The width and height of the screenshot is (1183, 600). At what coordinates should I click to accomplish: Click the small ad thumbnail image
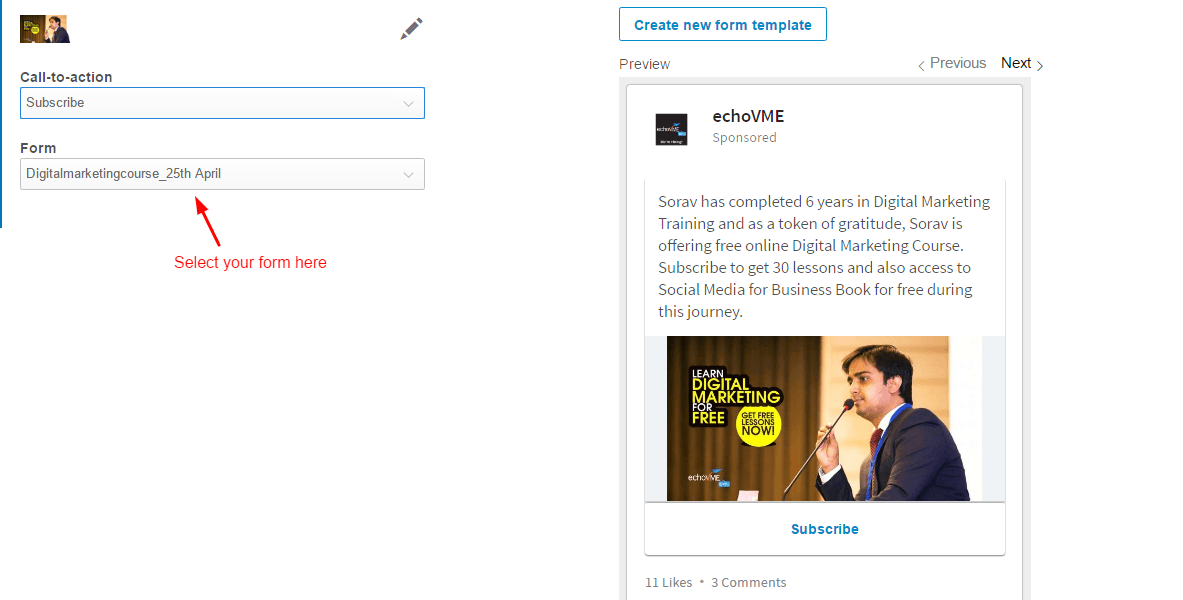[45, 29]
